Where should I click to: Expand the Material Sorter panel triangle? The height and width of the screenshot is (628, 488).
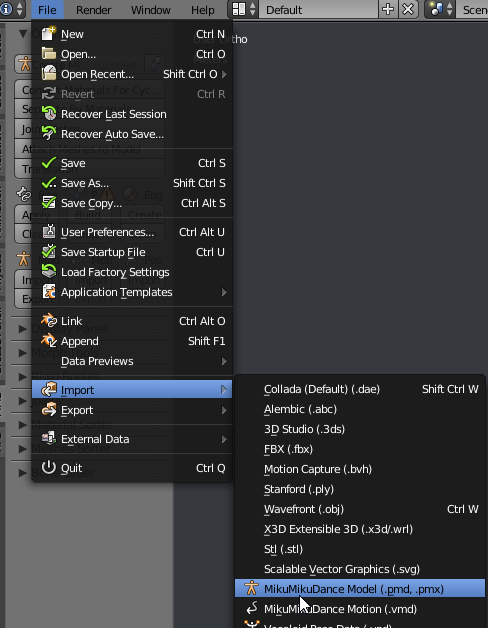tap(22, 425)
